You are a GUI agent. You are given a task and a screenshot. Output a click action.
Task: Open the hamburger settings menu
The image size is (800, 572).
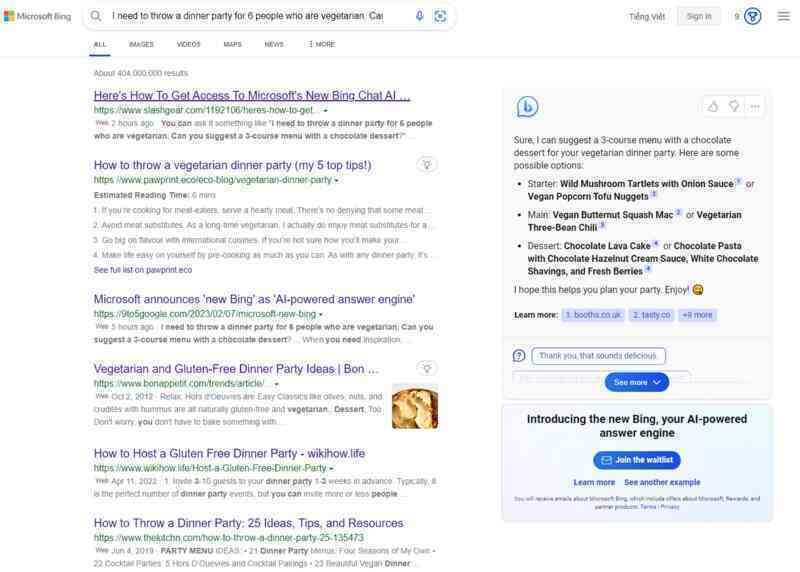[x=784, y=16]
